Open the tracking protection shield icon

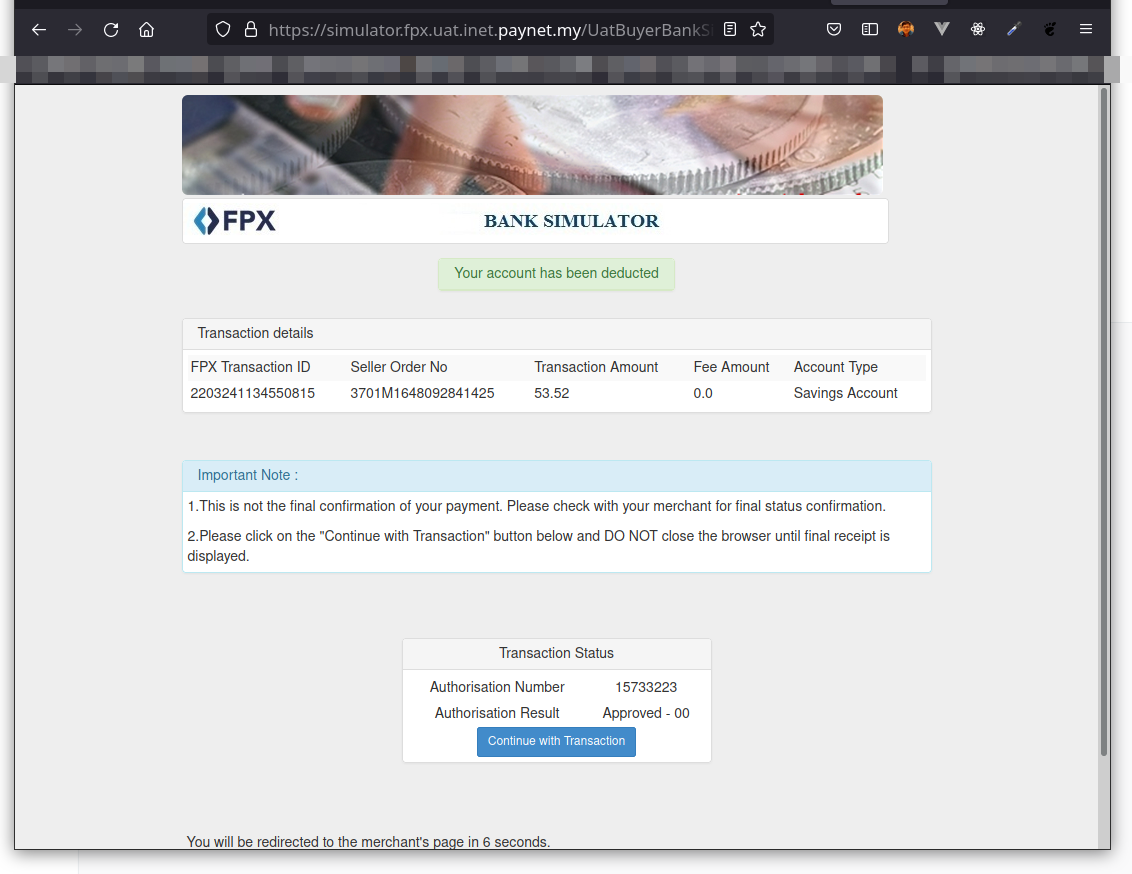tap(224, 30)
